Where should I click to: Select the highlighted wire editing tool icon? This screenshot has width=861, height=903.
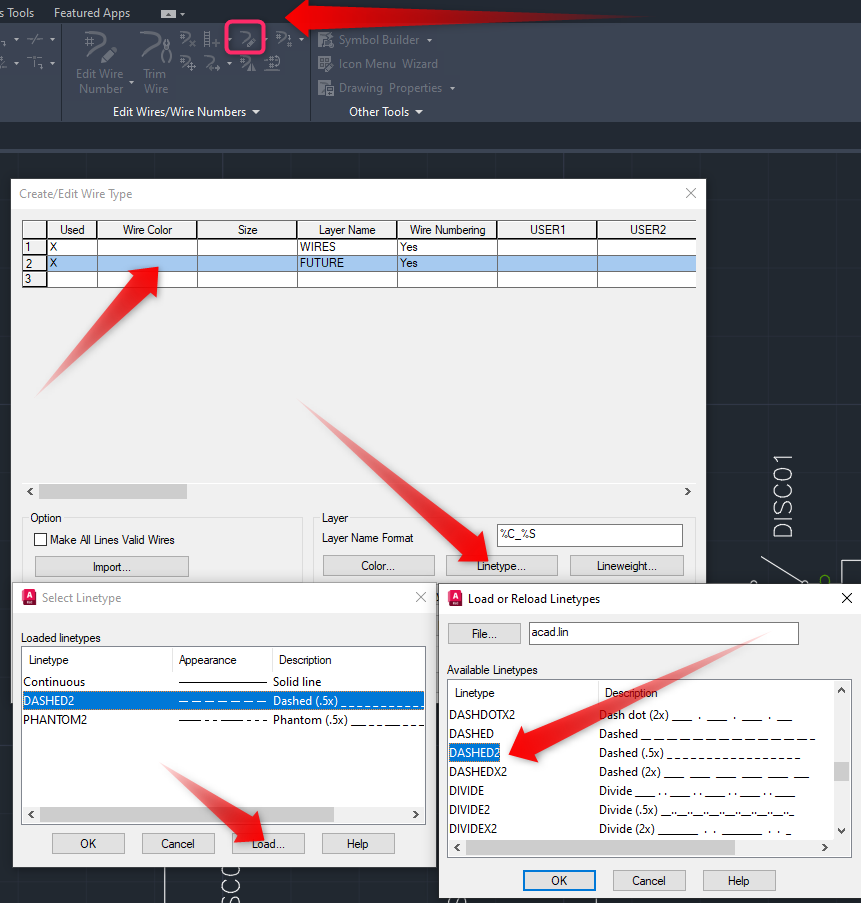pyautogui.click(x=247, y=40)
